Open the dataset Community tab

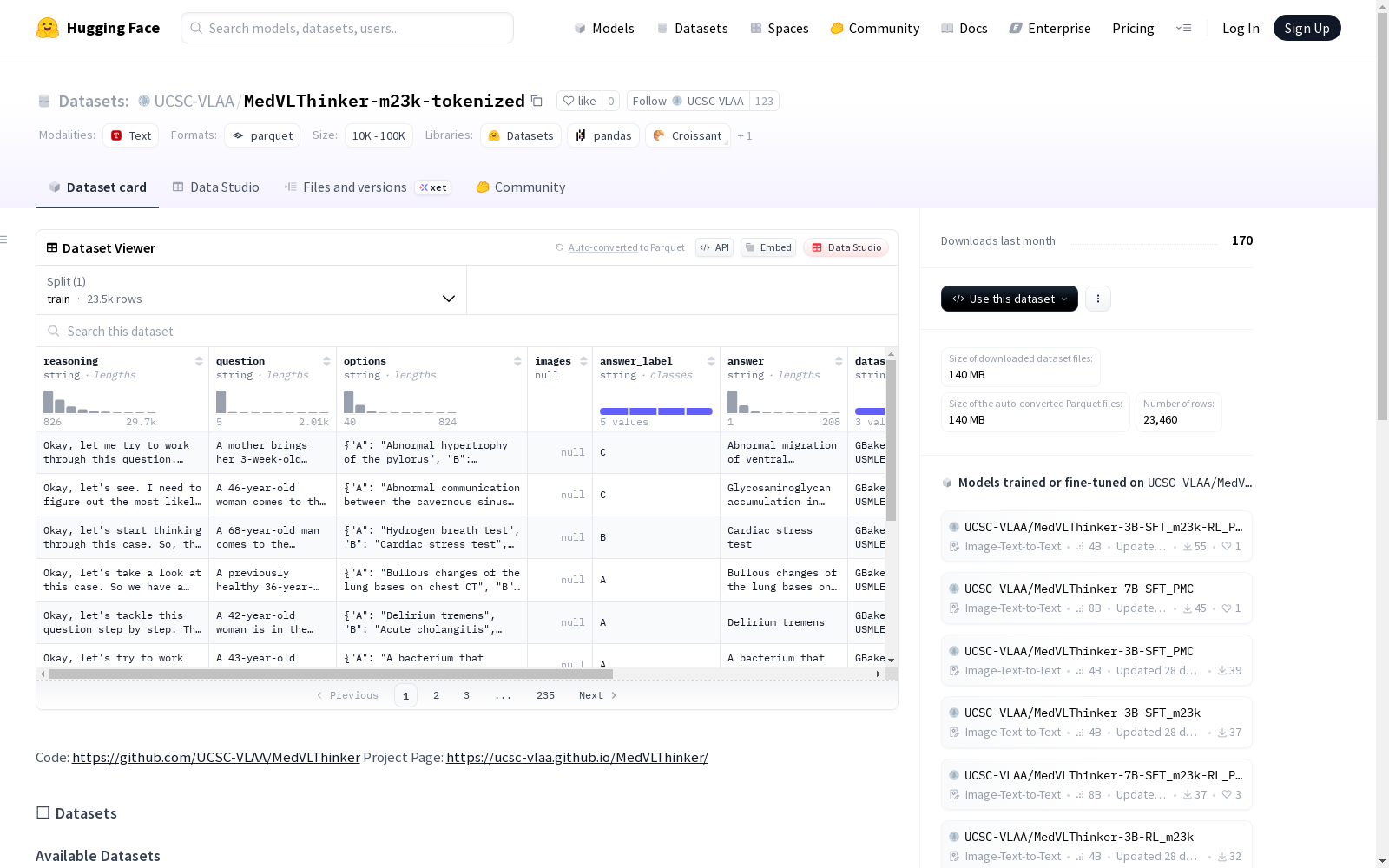[521, 187]
